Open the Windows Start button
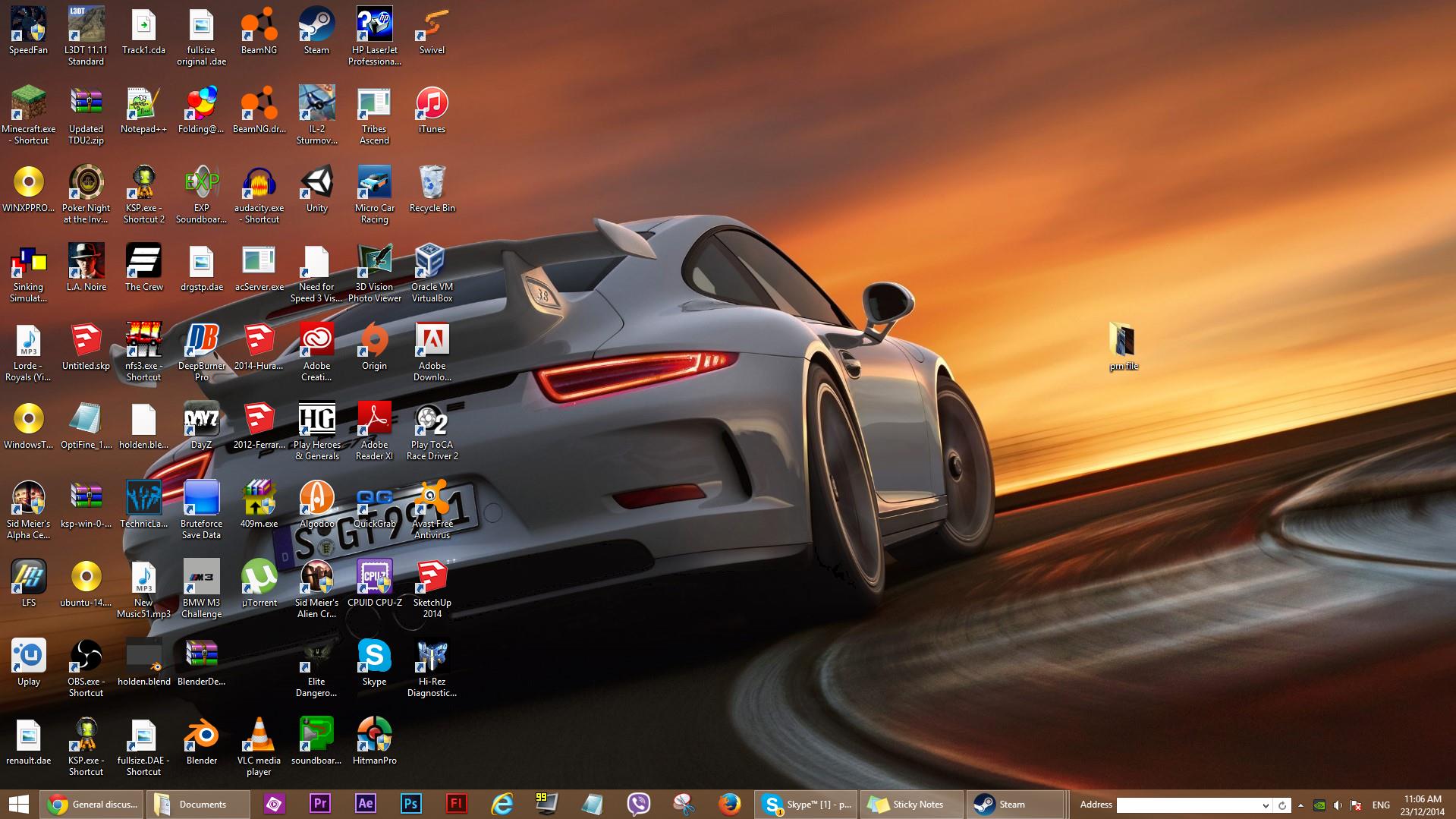 19,805
